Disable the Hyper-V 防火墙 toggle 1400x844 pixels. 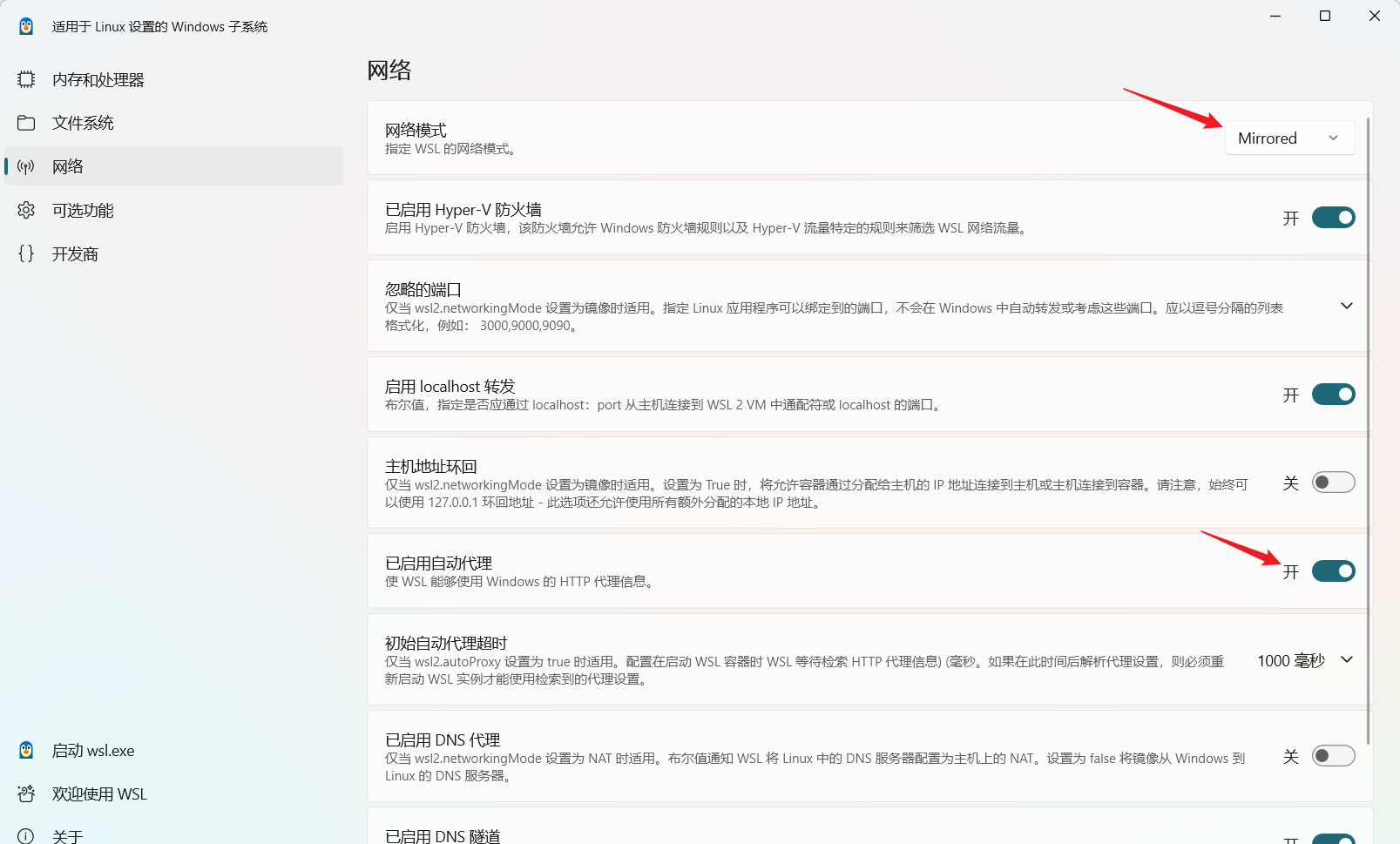[x=1333, y=218]
